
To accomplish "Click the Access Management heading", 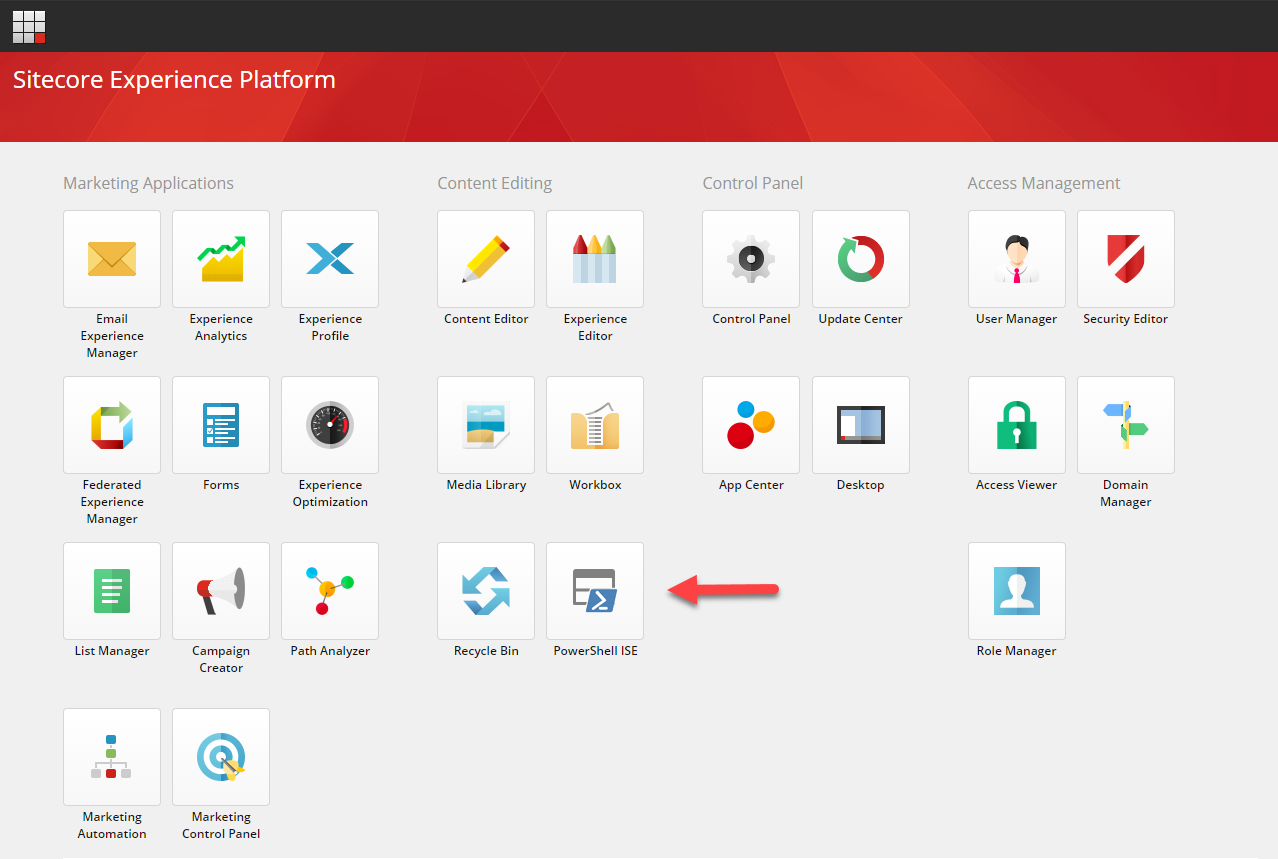I will (x=1044, y=183).
